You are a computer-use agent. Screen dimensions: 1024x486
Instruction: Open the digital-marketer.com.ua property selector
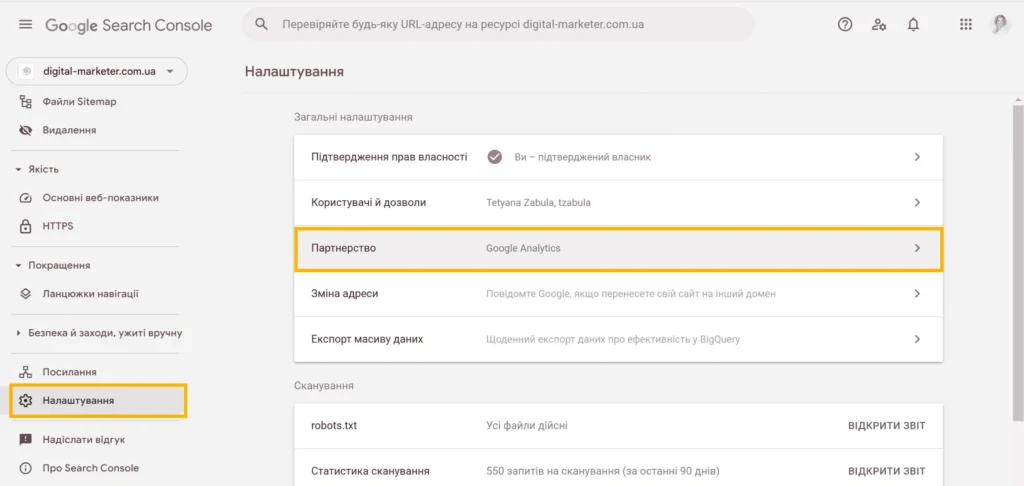[97, 71]
